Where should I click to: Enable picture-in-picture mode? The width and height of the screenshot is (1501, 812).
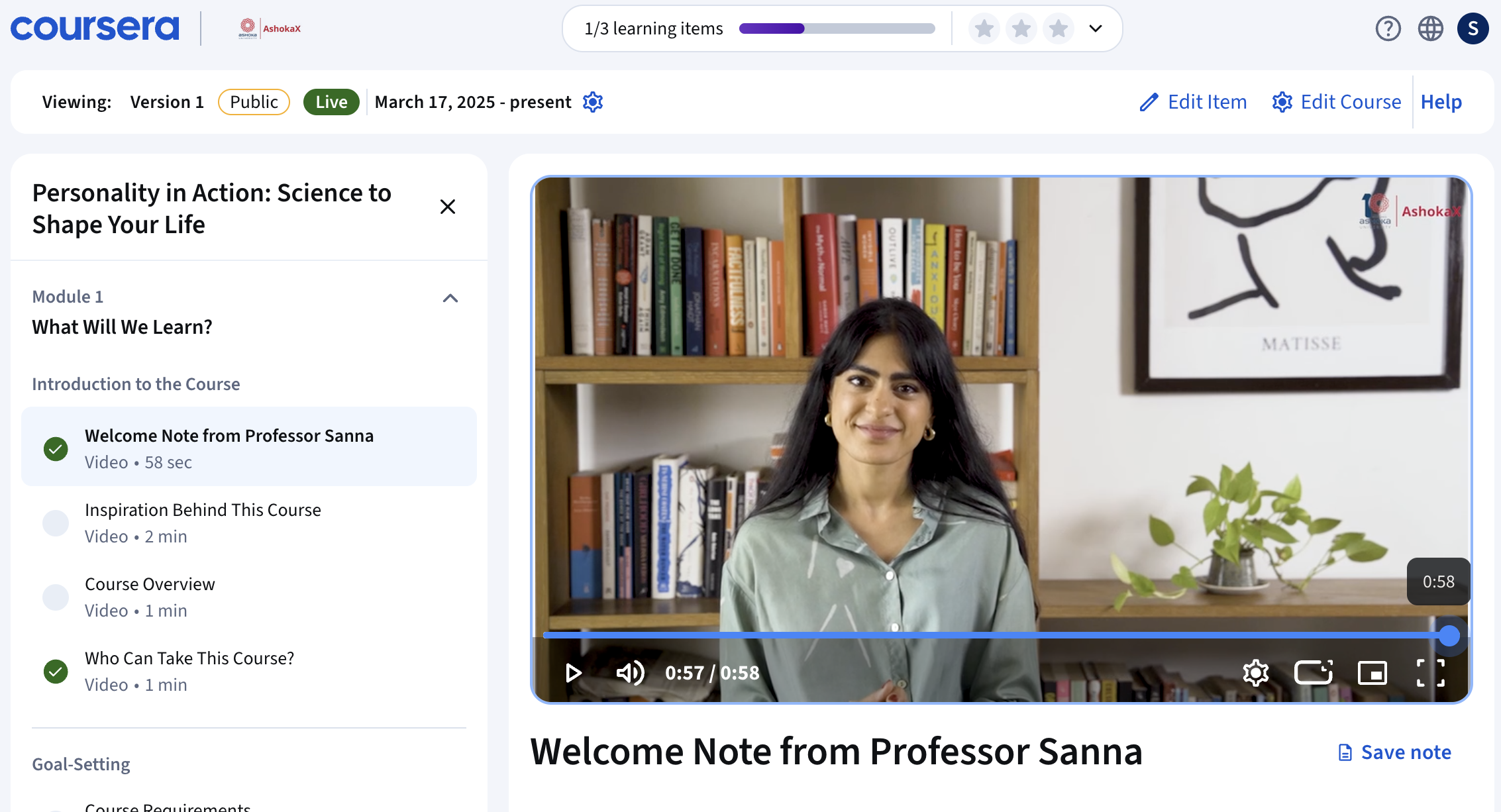[x=1372, y=673]
